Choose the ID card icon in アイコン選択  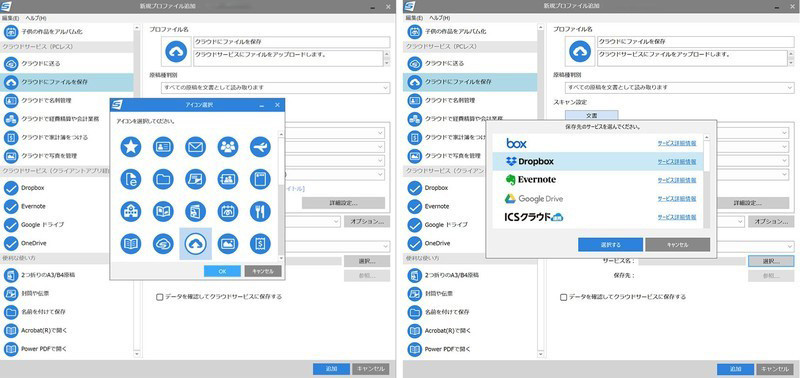click(163, 147)
